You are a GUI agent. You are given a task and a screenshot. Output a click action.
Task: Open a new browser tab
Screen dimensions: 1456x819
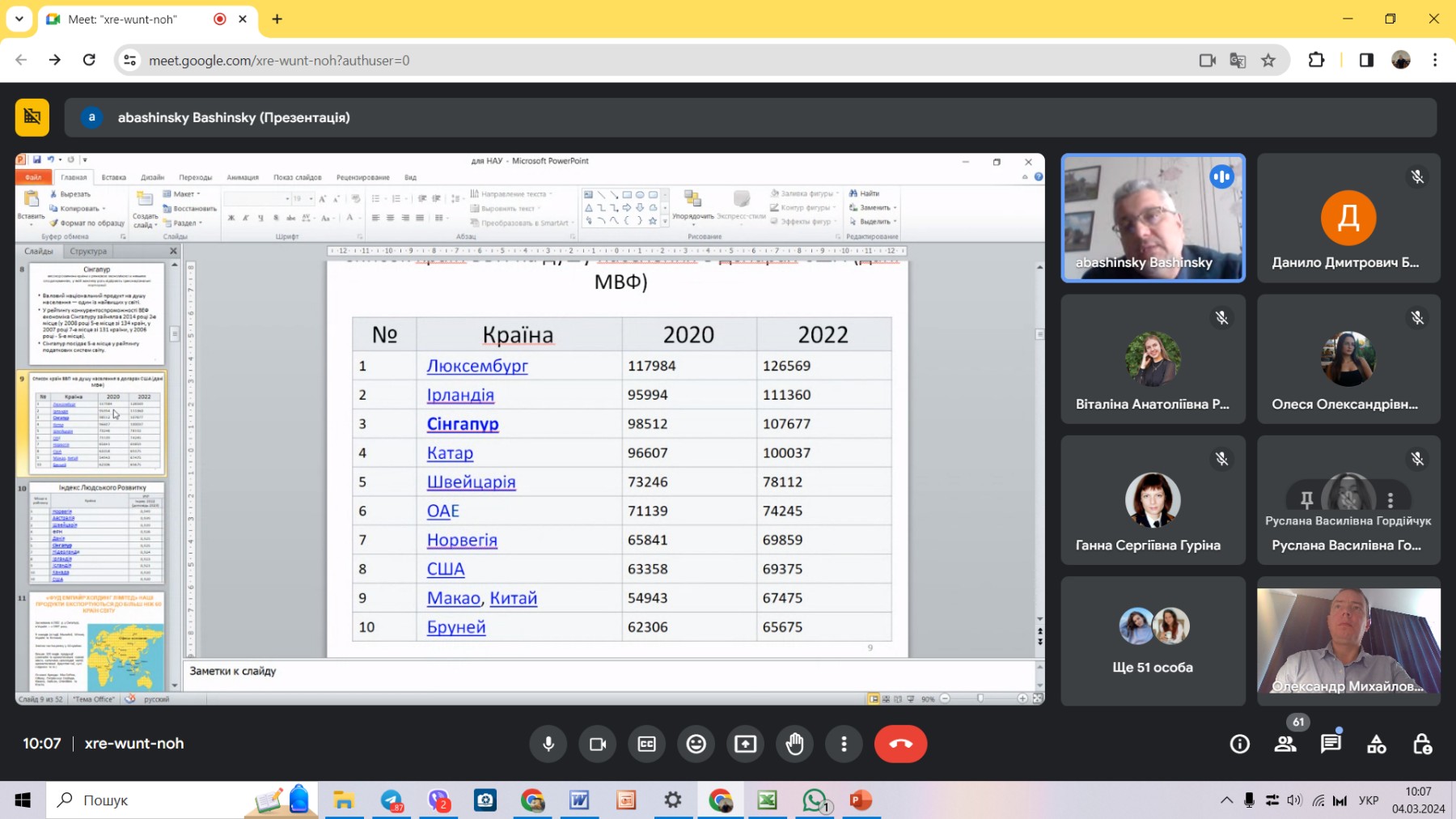pos(277,19)
